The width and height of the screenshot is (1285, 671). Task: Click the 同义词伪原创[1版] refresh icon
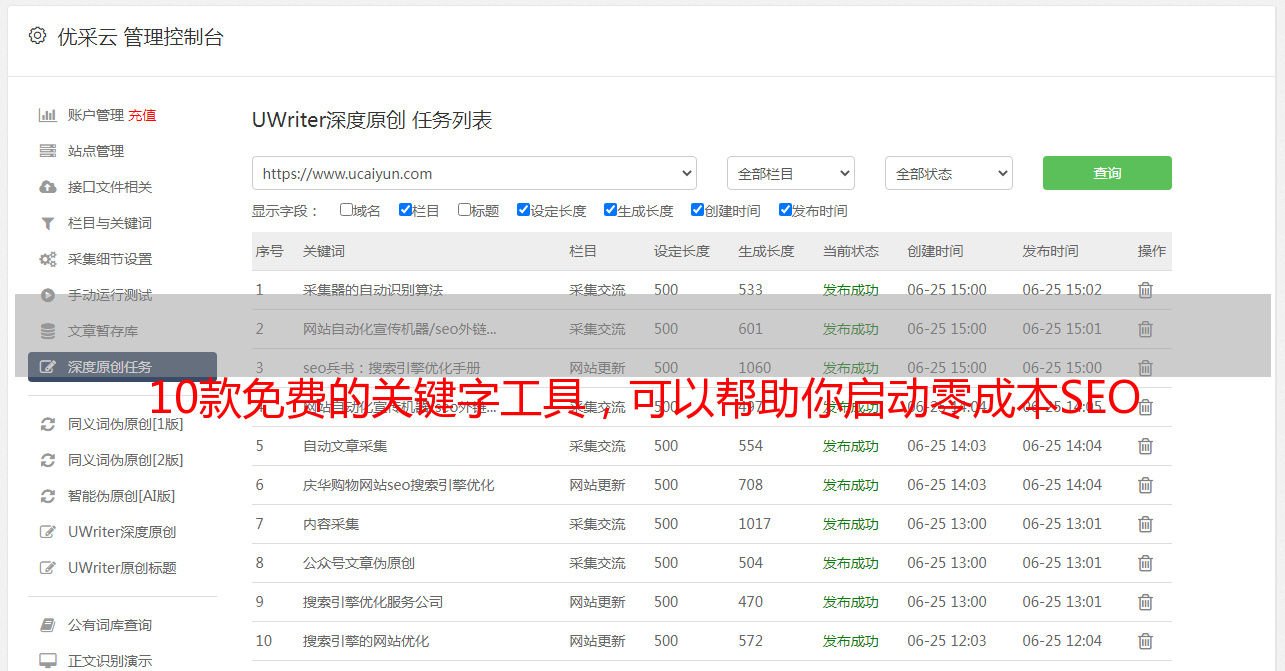tap(47, 424)
